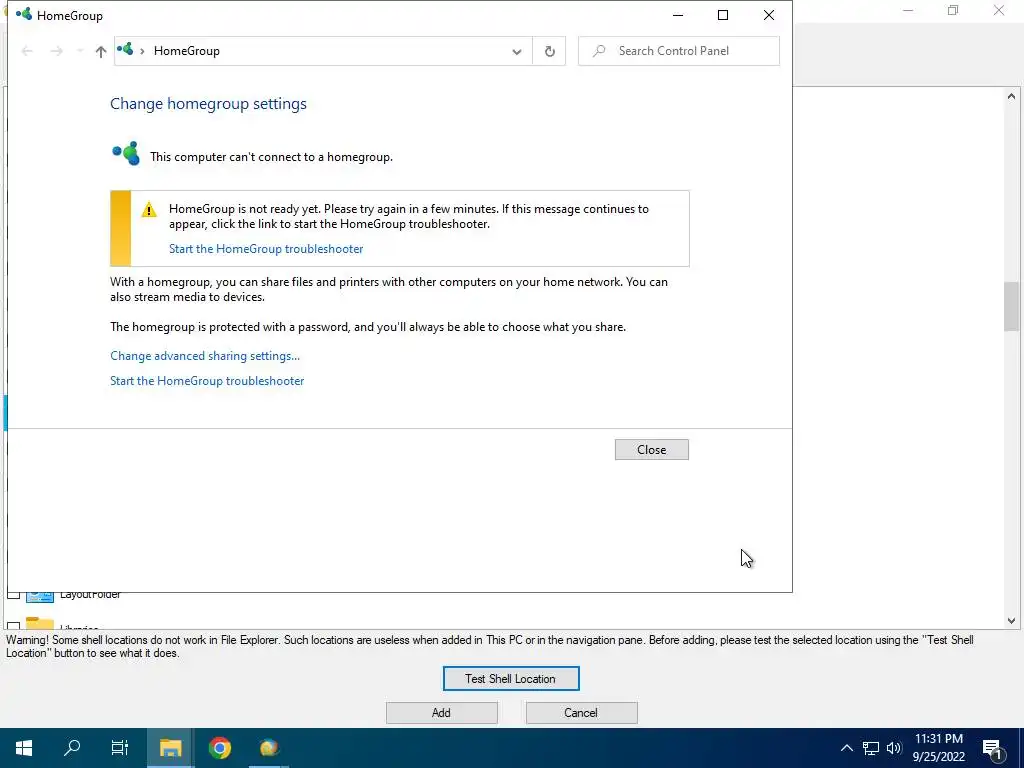Click the volume speaker icon in tray
Image resolution: width=1024 pixels, height=768 pixels.
[894, 748]
